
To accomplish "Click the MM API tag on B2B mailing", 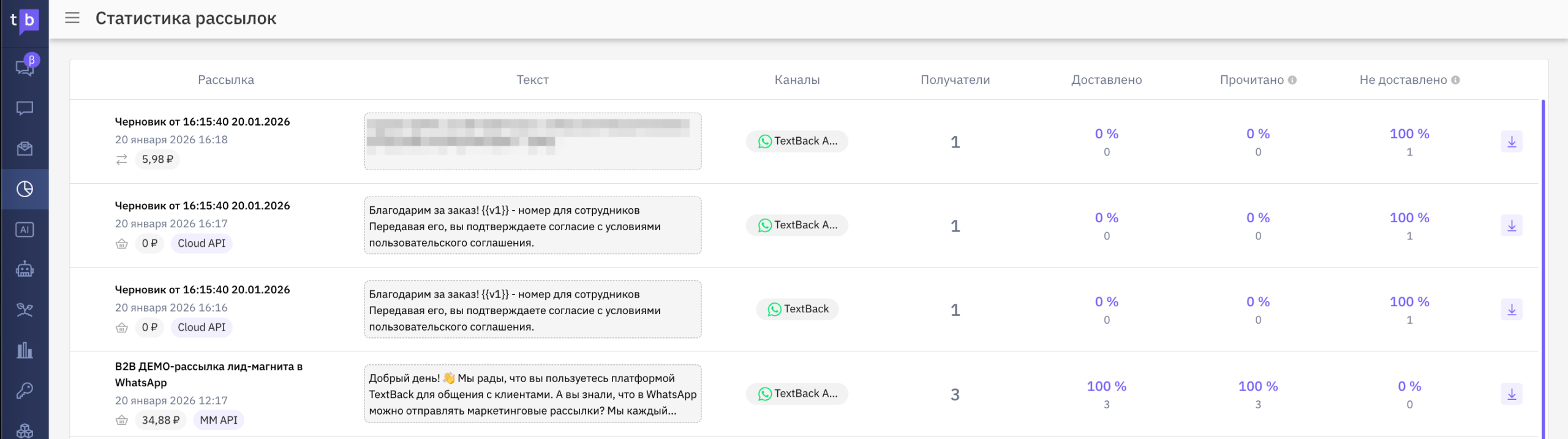I will coord(218,420).
